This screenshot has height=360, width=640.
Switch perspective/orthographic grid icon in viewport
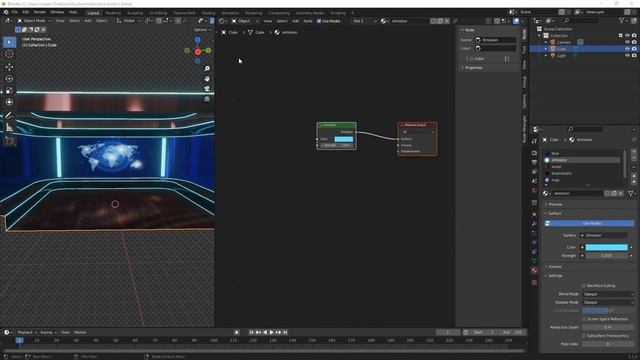pyautogui.click(x=207, y=99)
